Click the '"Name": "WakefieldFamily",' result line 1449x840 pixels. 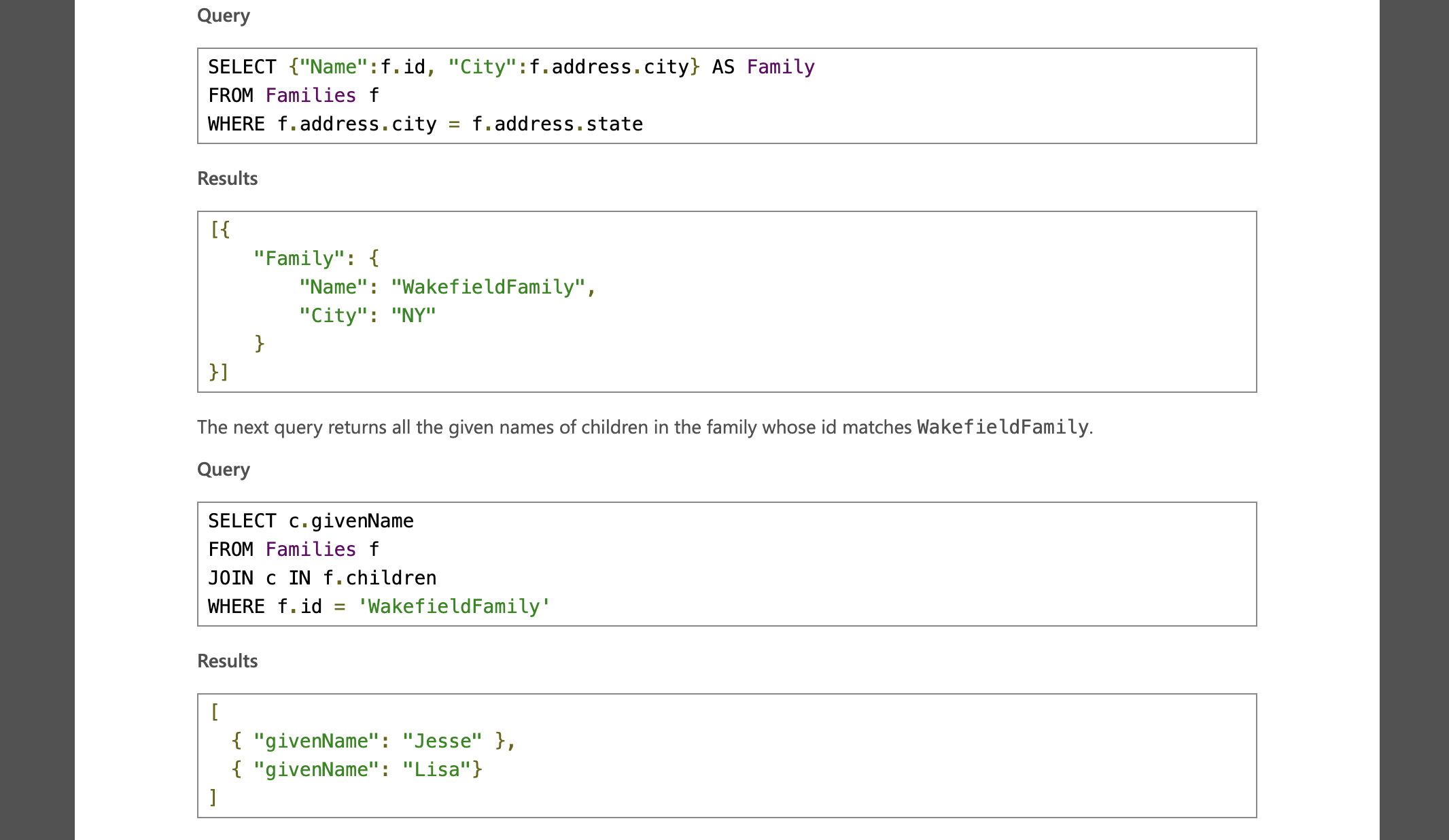(447, 287)
